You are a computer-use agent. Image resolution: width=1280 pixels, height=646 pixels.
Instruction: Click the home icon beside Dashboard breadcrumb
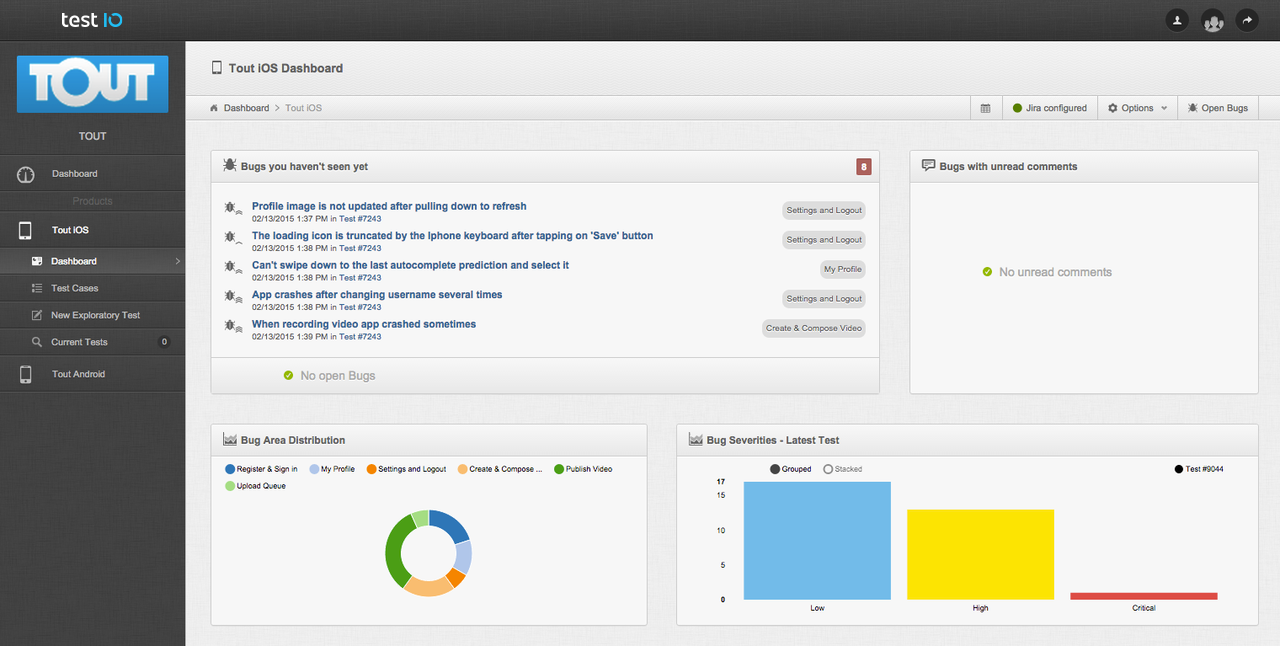[x=214, y=108]
